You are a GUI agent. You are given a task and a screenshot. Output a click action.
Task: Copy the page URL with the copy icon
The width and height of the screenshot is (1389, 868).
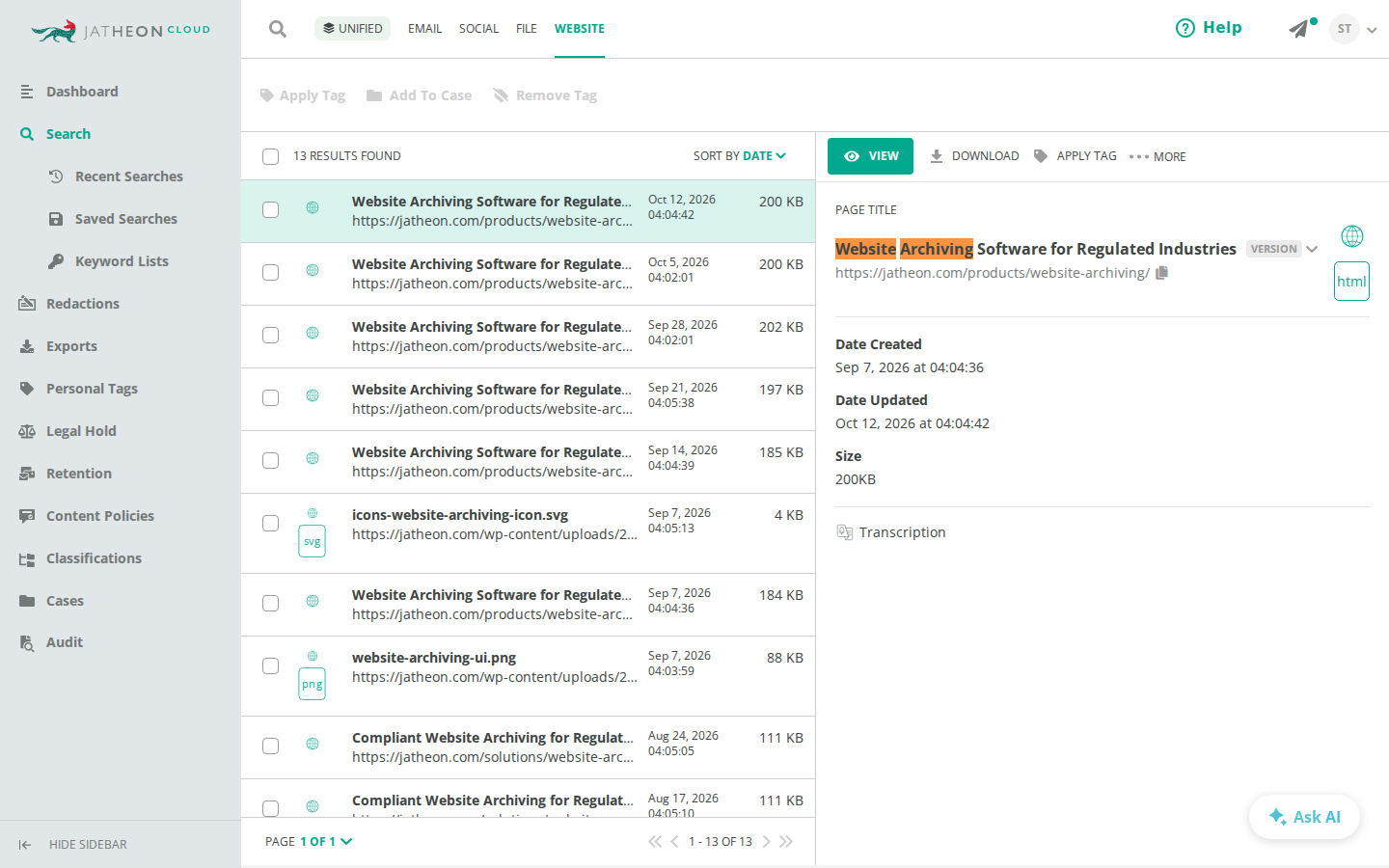point(1161,273)
